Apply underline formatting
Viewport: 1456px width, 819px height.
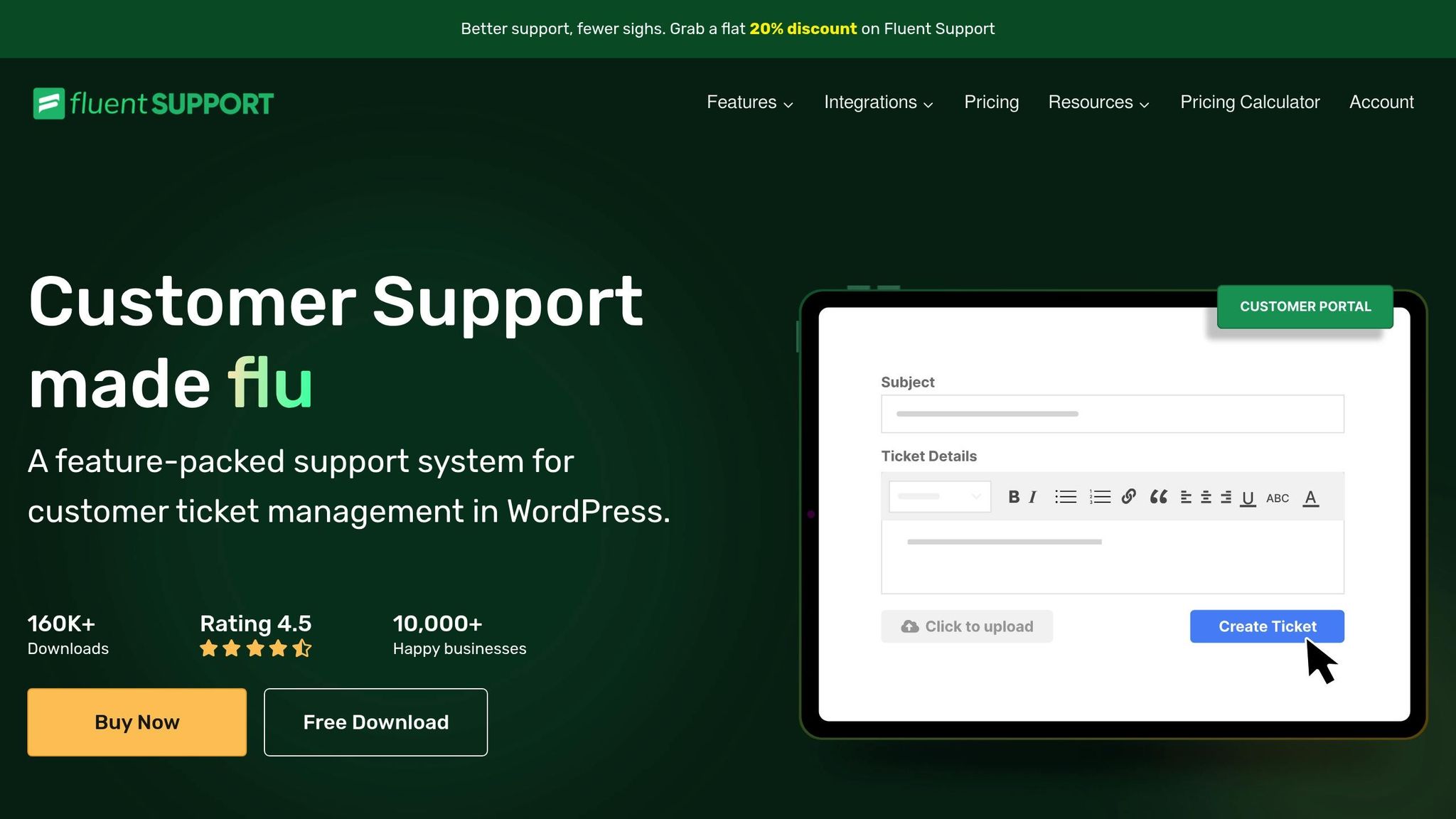tap(1248, 498)
